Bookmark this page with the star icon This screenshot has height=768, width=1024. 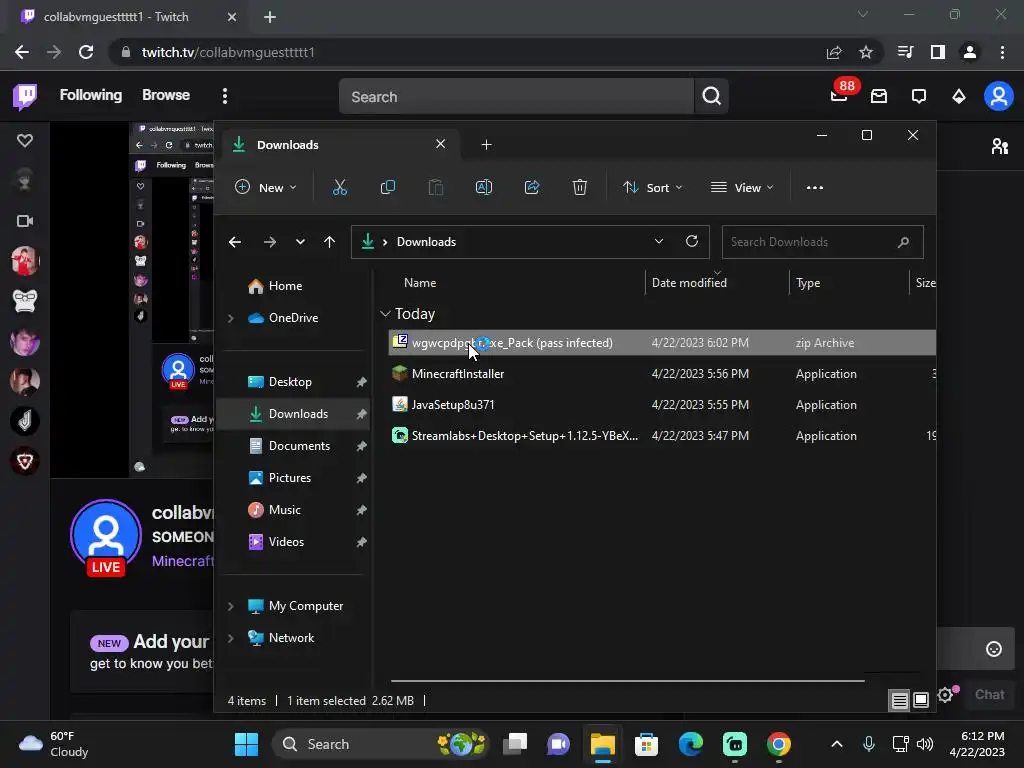pos(866,52)
